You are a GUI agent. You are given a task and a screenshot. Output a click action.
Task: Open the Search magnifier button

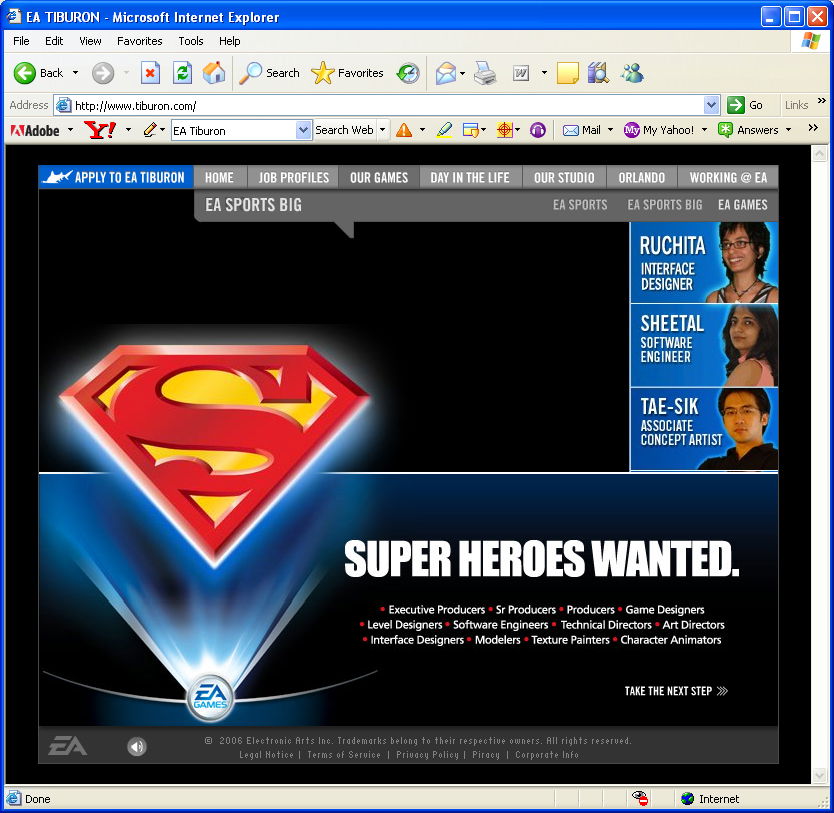269,73
